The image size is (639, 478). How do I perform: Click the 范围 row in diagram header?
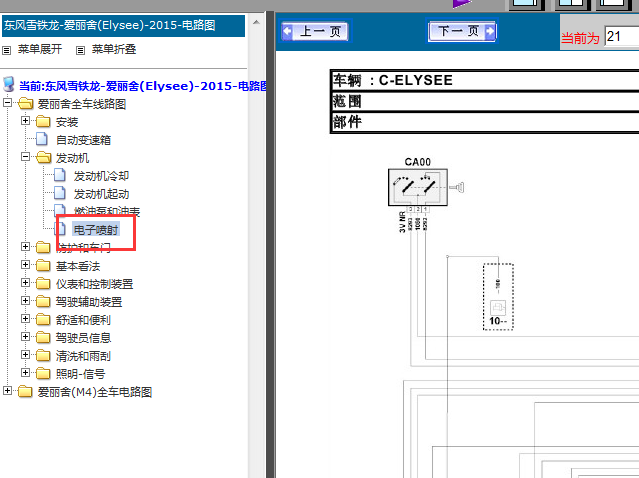[x=485, y=101]
